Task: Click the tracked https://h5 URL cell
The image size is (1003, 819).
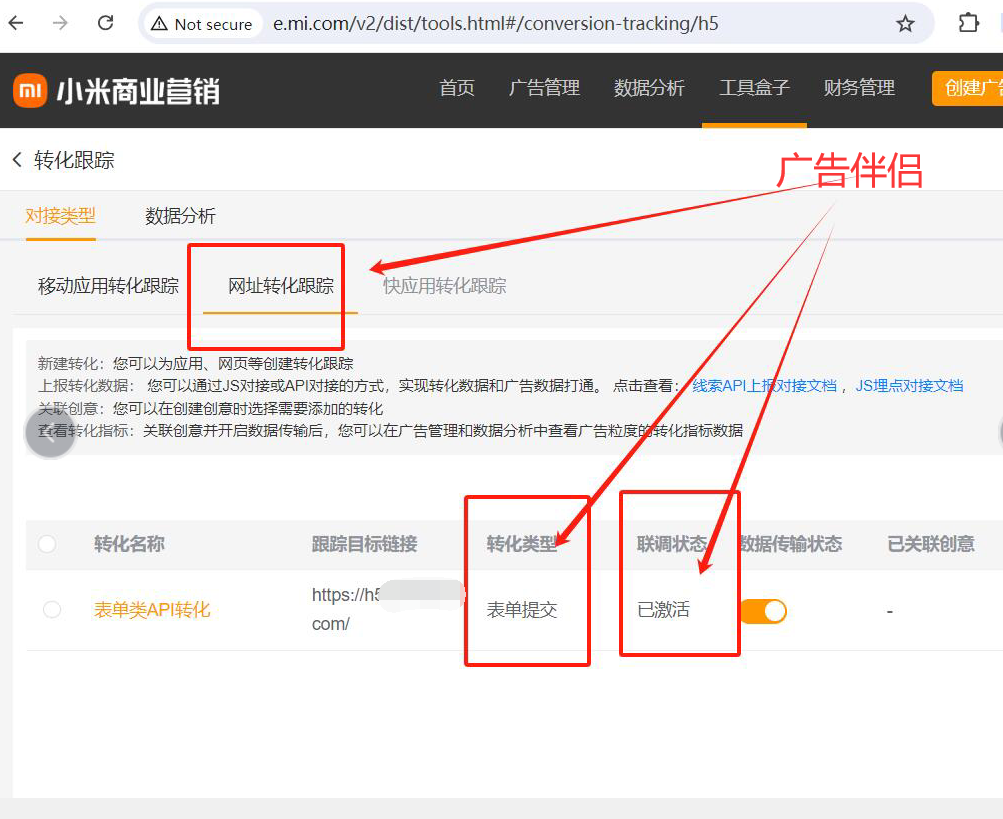Action: (x=387, y=609)
